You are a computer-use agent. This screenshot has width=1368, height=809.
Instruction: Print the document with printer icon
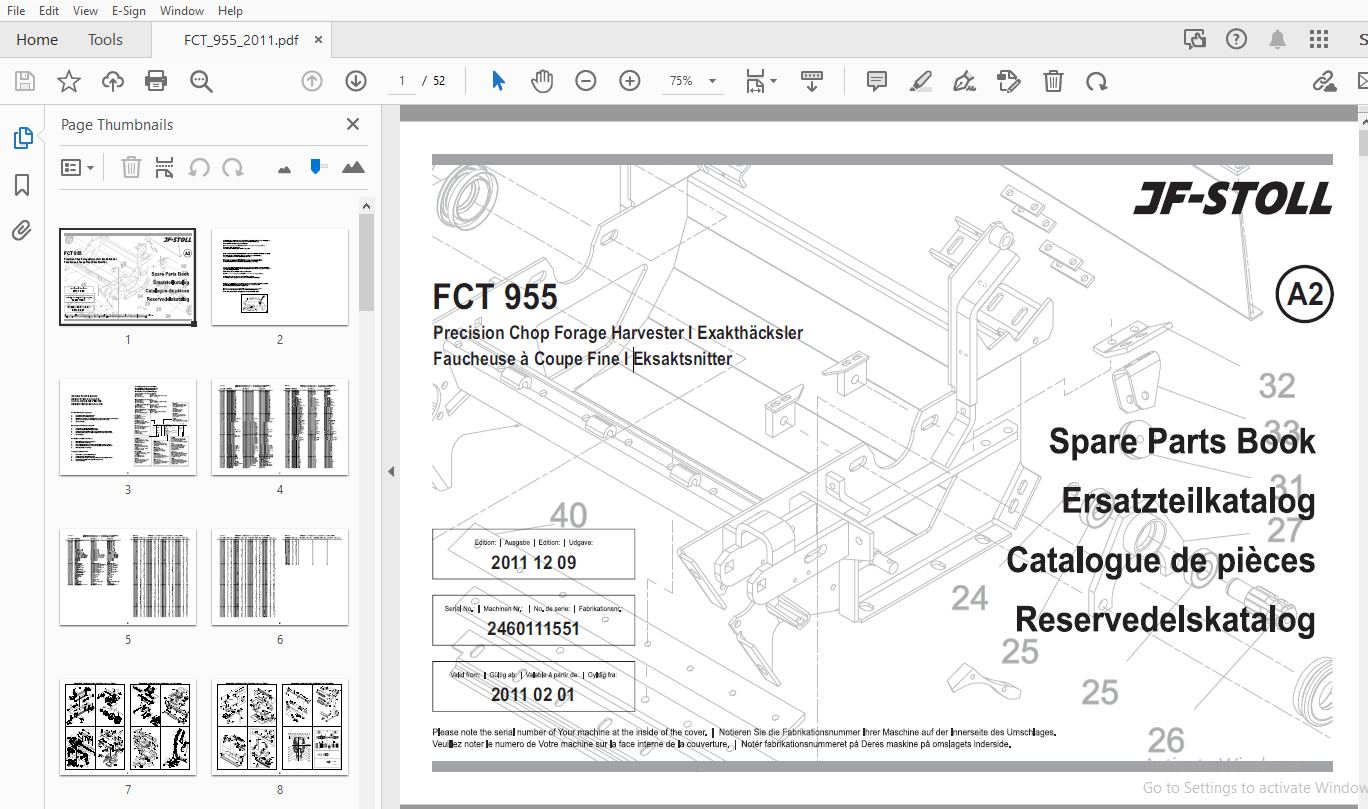click(156, 81)
